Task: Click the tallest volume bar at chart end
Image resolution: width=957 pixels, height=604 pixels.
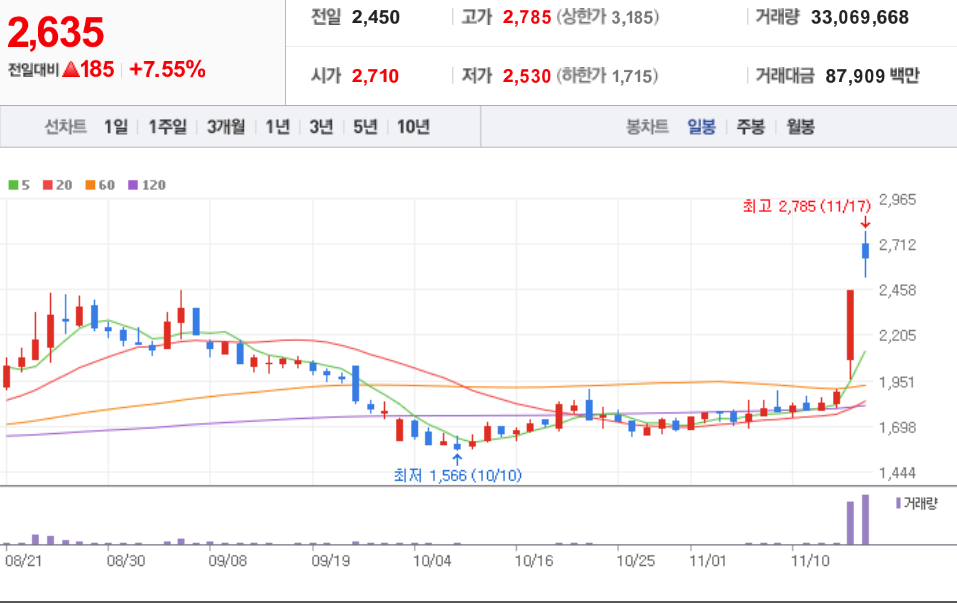Action: 865,519
